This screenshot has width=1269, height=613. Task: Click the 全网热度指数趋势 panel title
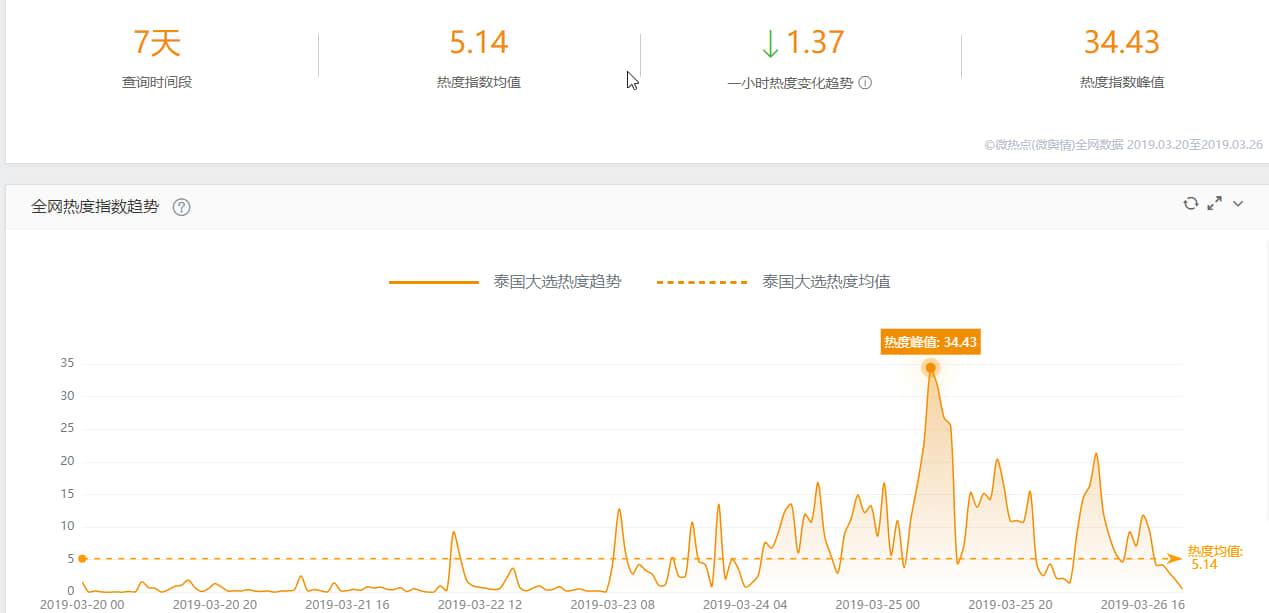[95, 207]
